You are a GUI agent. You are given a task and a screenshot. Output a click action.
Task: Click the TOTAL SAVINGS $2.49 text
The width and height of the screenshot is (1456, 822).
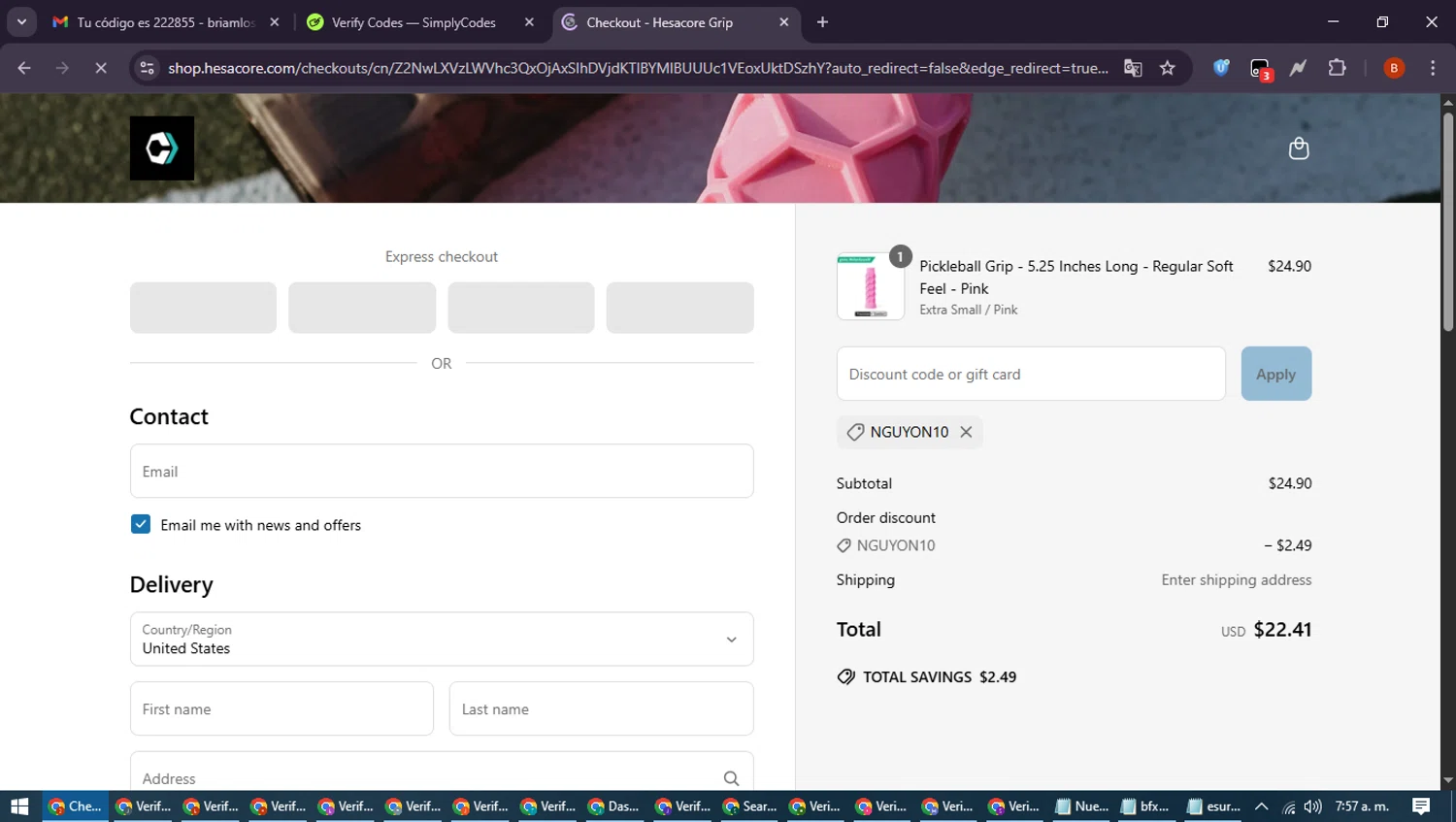940,676
